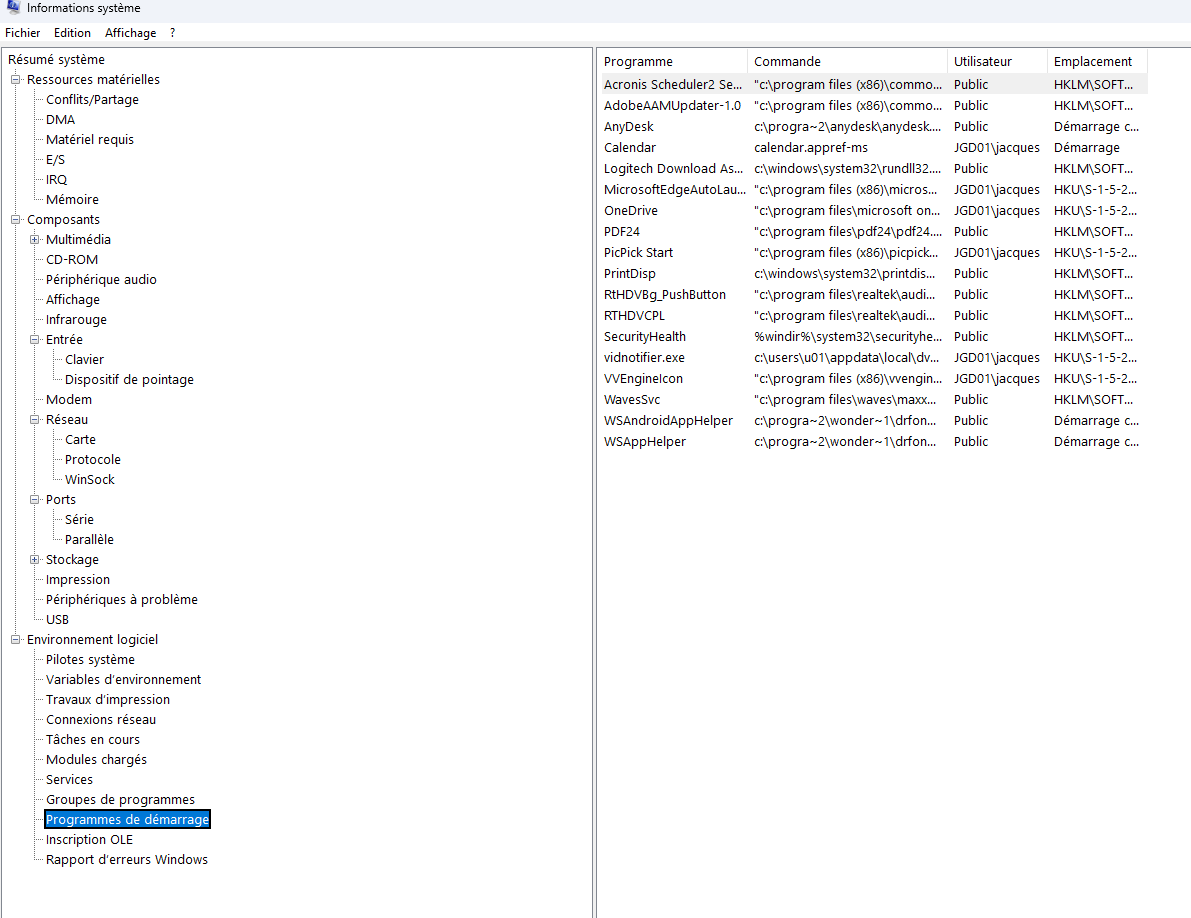Select Inscription OLE in the tree

(89, 839)
